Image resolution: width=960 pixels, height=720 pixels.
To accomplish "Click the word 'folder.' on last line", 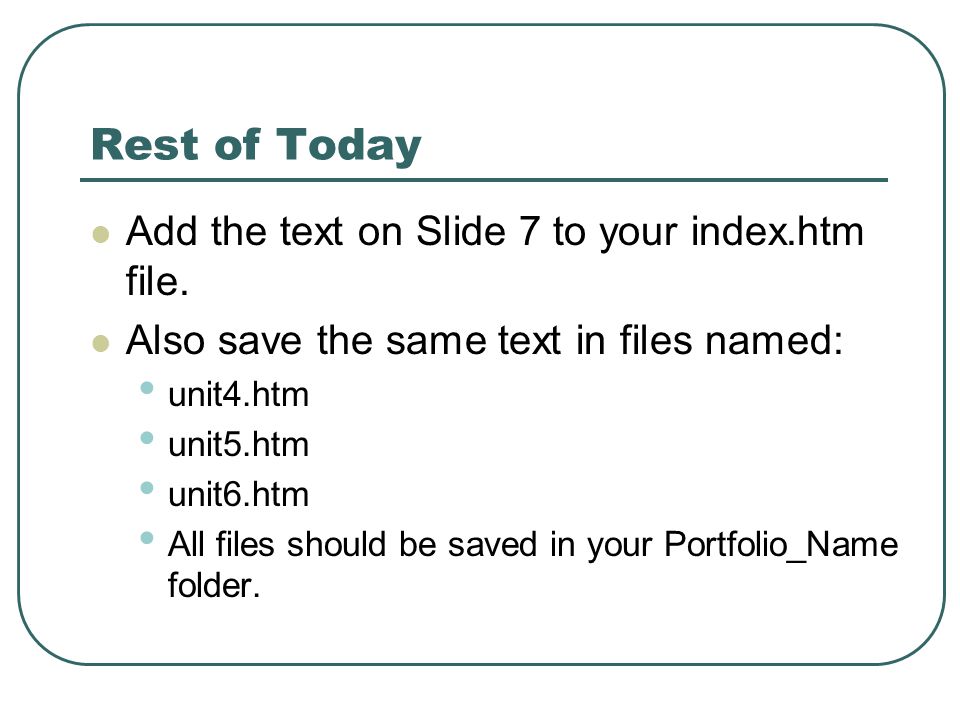I will click(x=214, y=586).
